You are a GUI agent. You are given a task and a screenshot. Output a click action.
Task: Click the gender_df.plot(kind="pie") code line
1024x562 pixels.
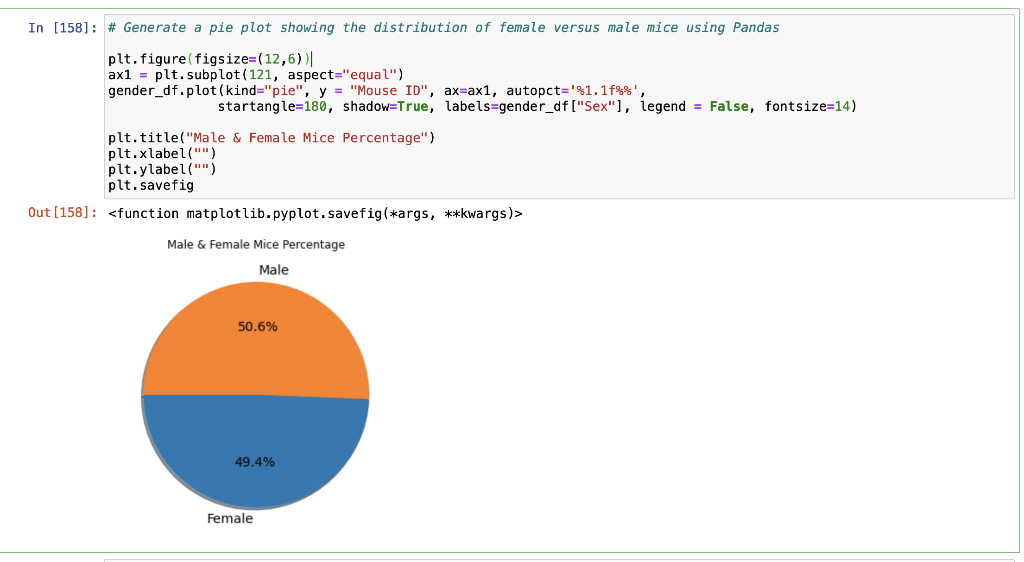click(377, 91)
